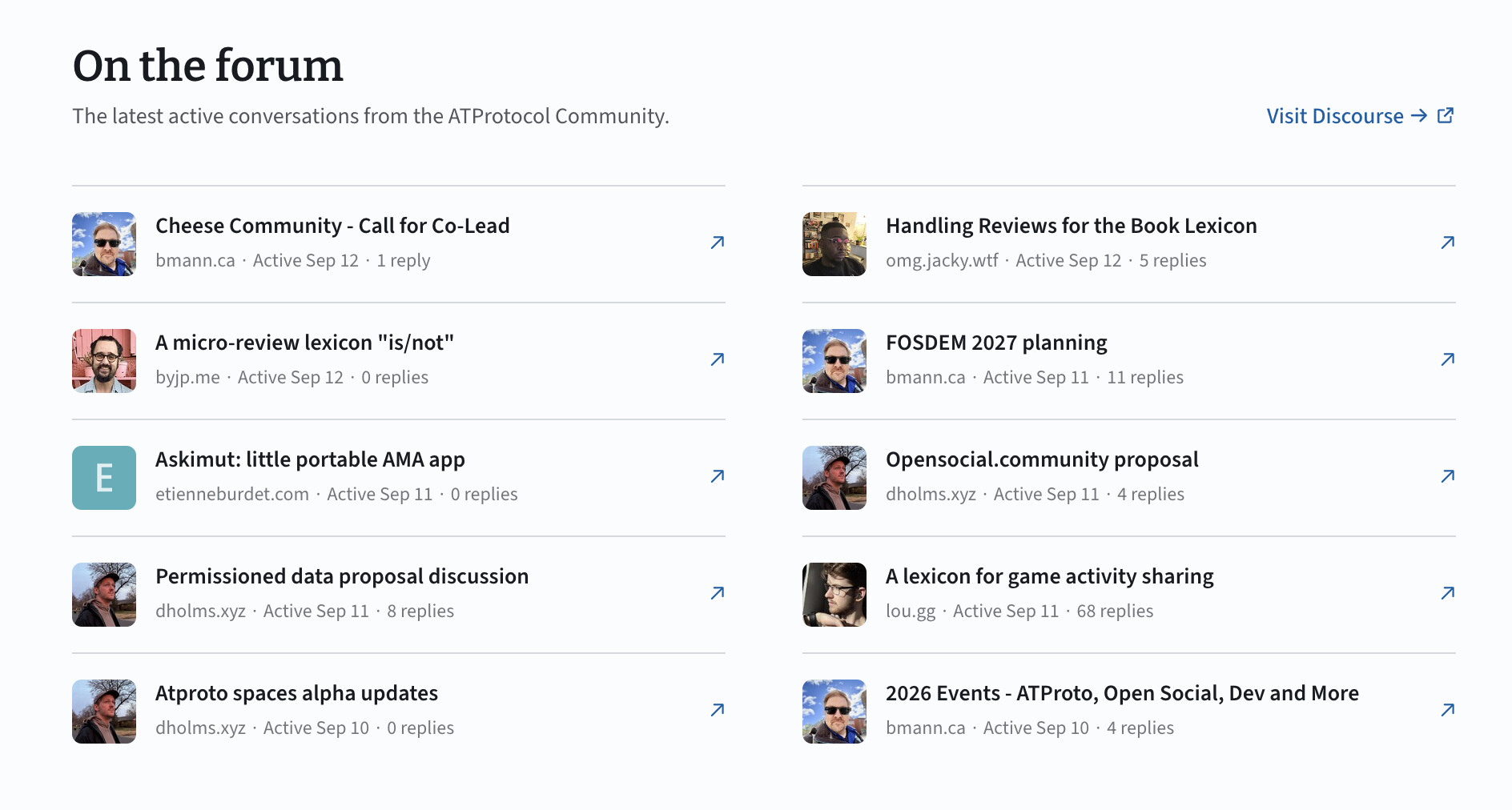This screenshot has height=810, width=1512.
Task: Open the arrow icon beside micro-review lexicon
Action: click(718, 359)
